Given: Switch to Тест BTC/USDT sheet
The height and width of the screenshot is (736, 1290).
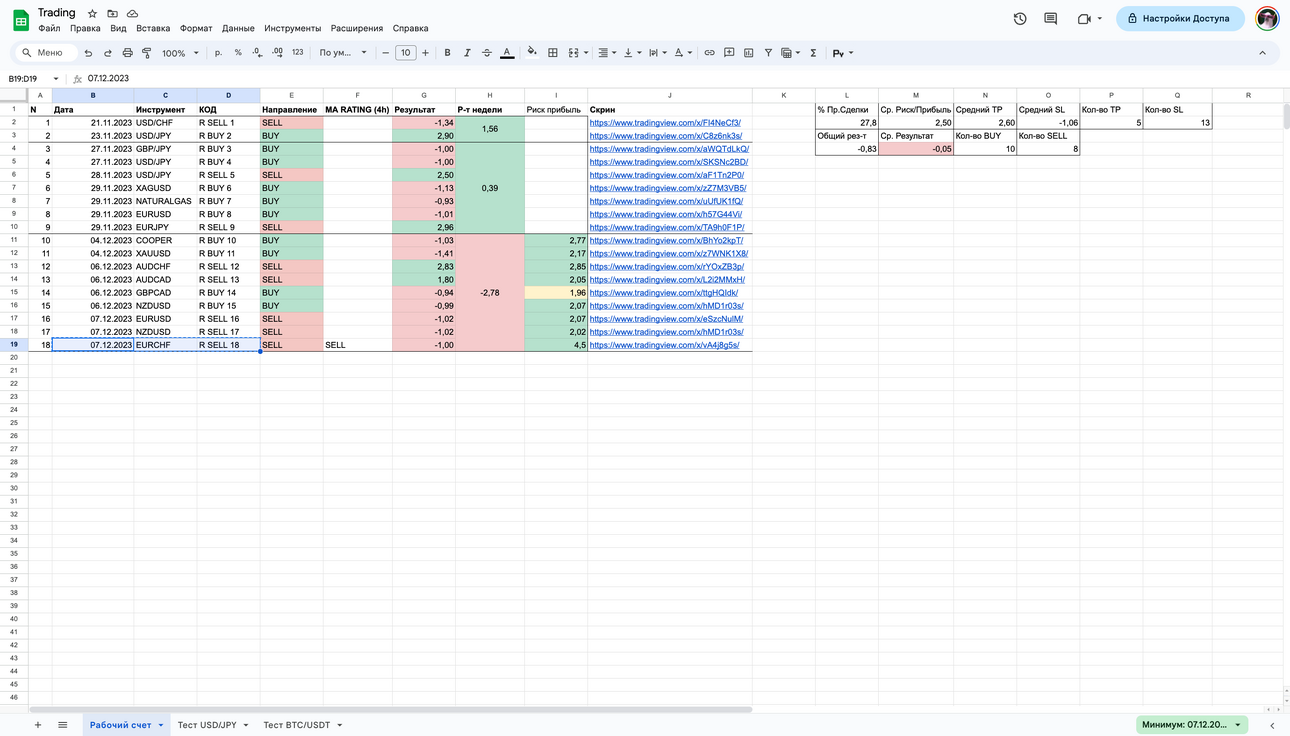Looking at the screenshot, I should [x=296, y=725].
